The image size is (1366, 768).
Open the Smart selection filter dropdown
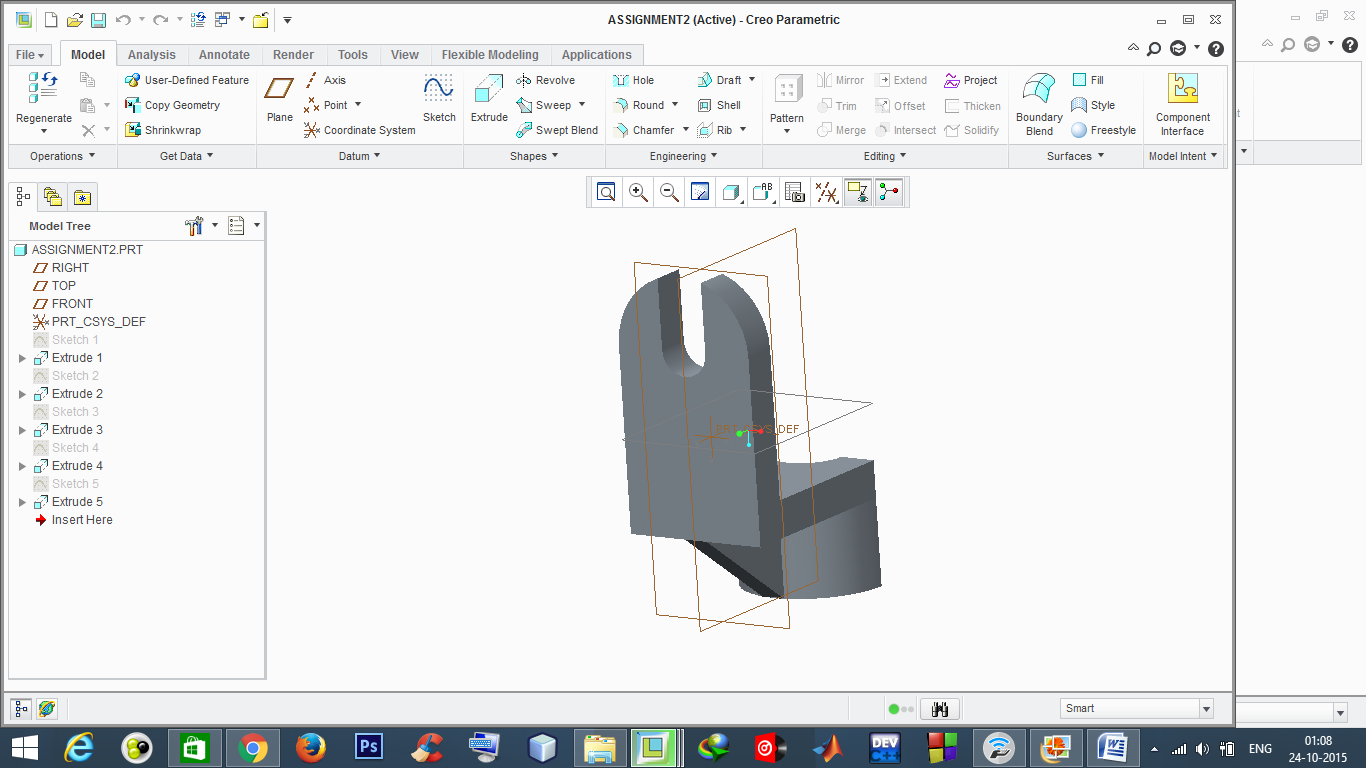(x=1137, y=708)
